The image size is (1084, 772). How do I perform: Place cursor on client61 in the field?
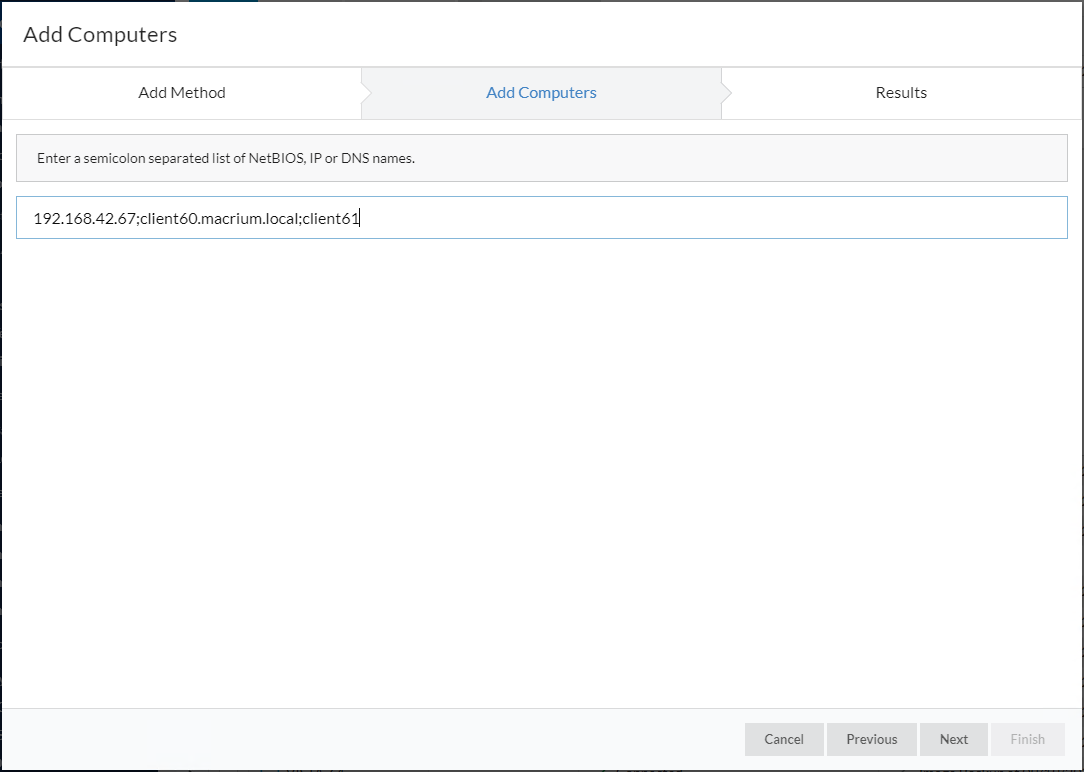(x=330, y=218)
